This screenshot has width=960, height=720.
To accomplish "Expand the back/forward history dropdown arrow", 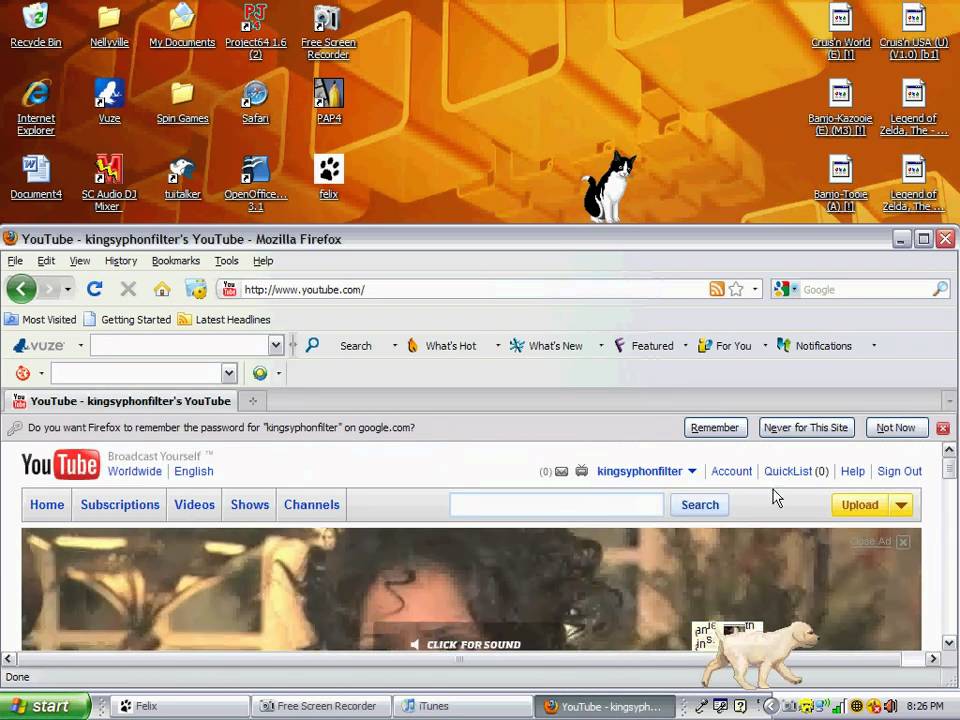I will tap(68, 289).
